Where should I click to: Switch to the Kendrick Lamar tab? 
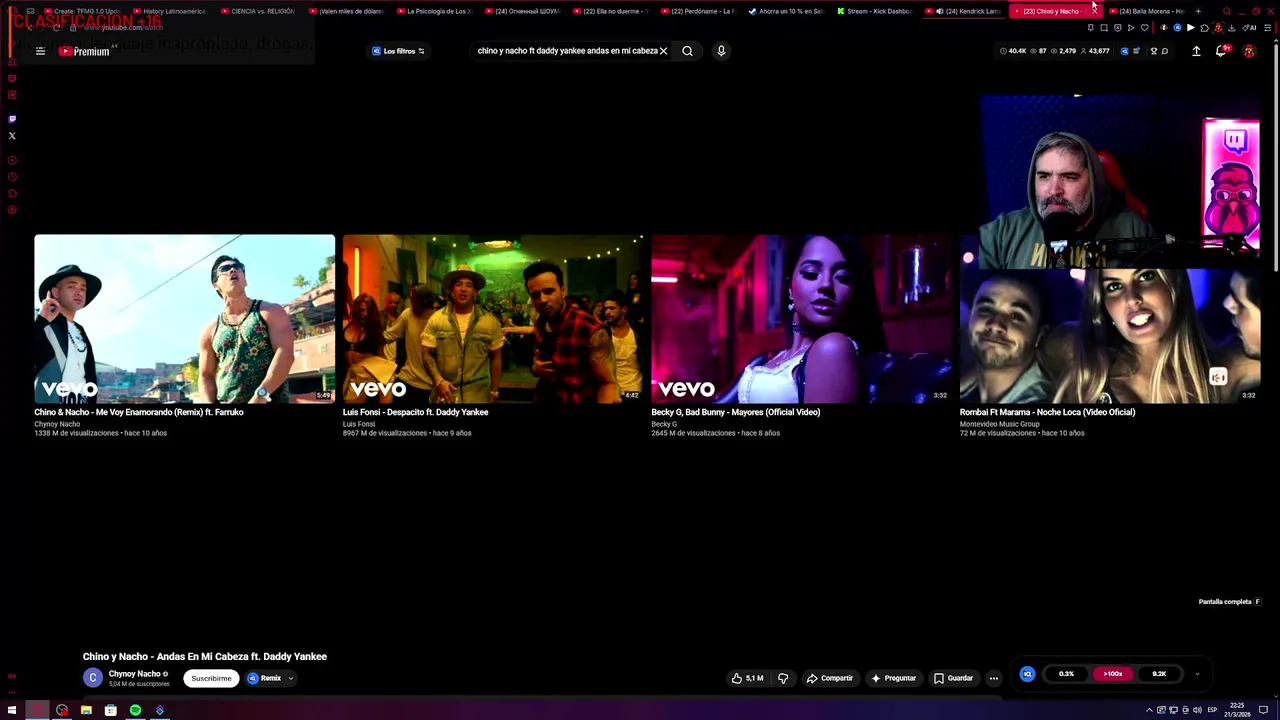click(x=963, y=11)
